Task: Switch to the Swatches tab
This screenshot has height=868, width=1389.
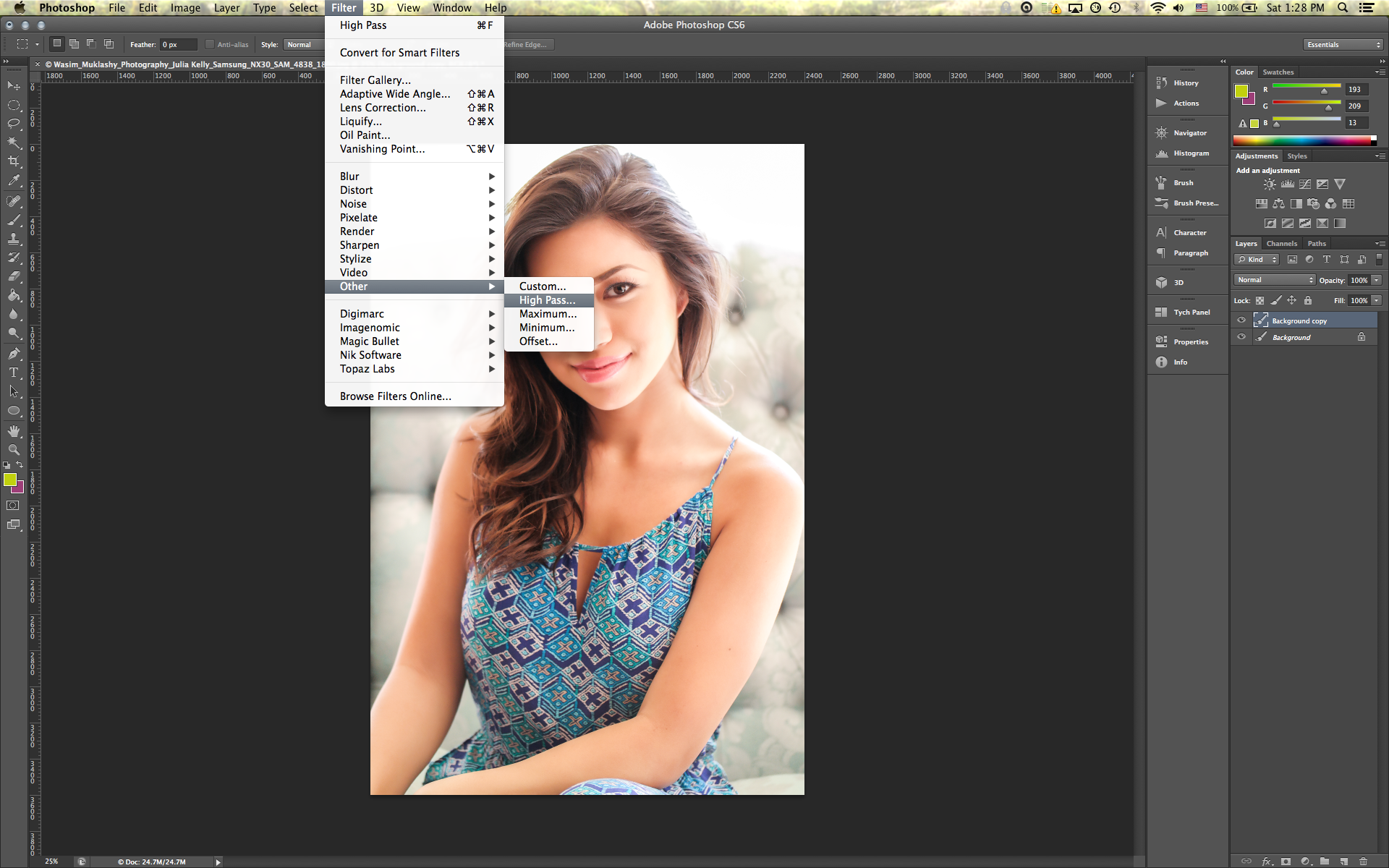Action: point(1278,72)
